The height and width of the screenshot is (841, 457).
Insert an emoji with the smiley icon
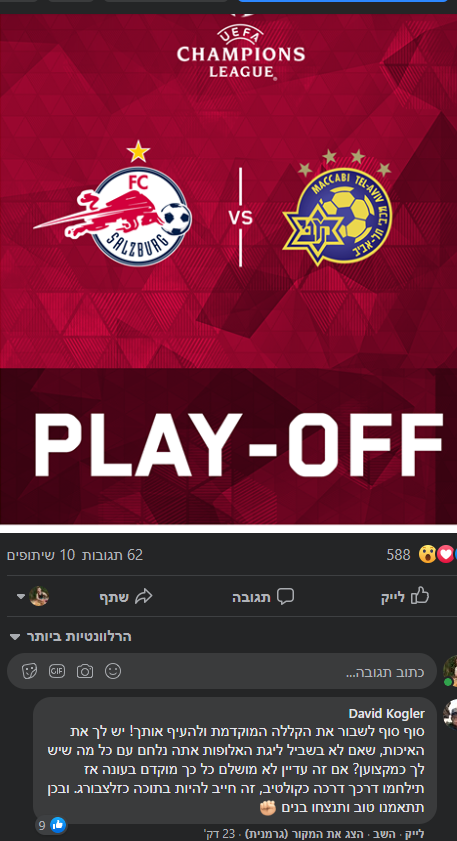(113, 671)
